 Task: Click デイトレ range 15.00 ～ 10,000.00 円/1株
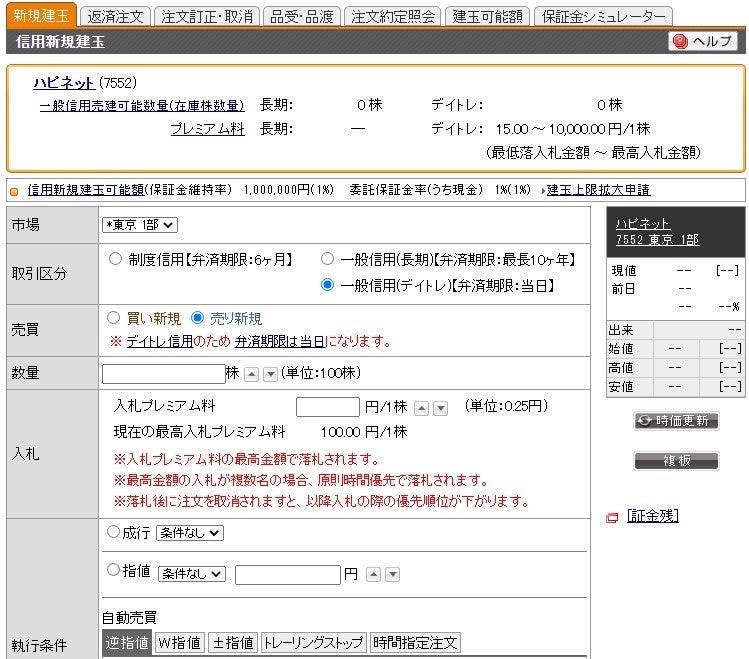coord(573,129)
